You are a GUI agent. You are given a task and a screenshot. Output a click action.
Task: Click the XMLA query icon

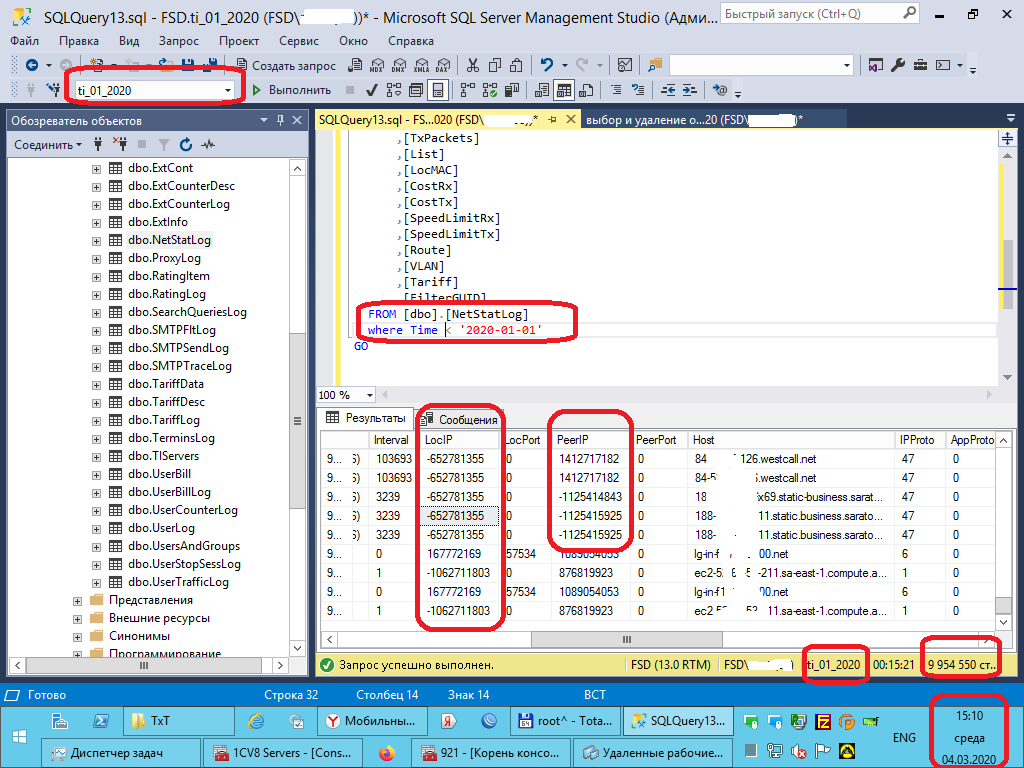pyautogui.click(x=421, y=65)
